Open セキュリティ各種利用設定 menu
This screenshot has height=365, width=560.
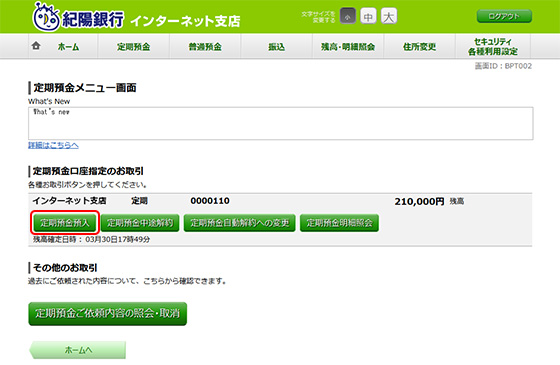493,46
